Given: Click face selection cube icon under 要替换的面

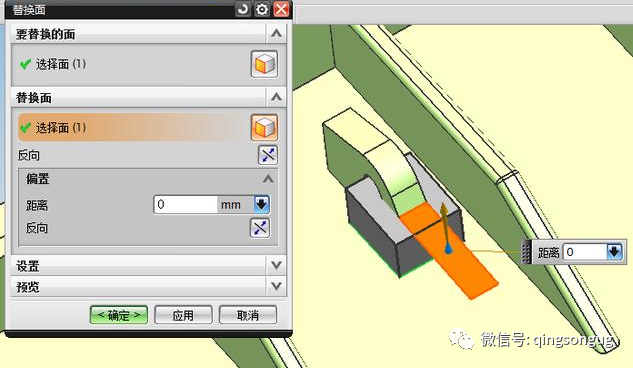Looking at the screenshot, I should (x=264, y=64).
